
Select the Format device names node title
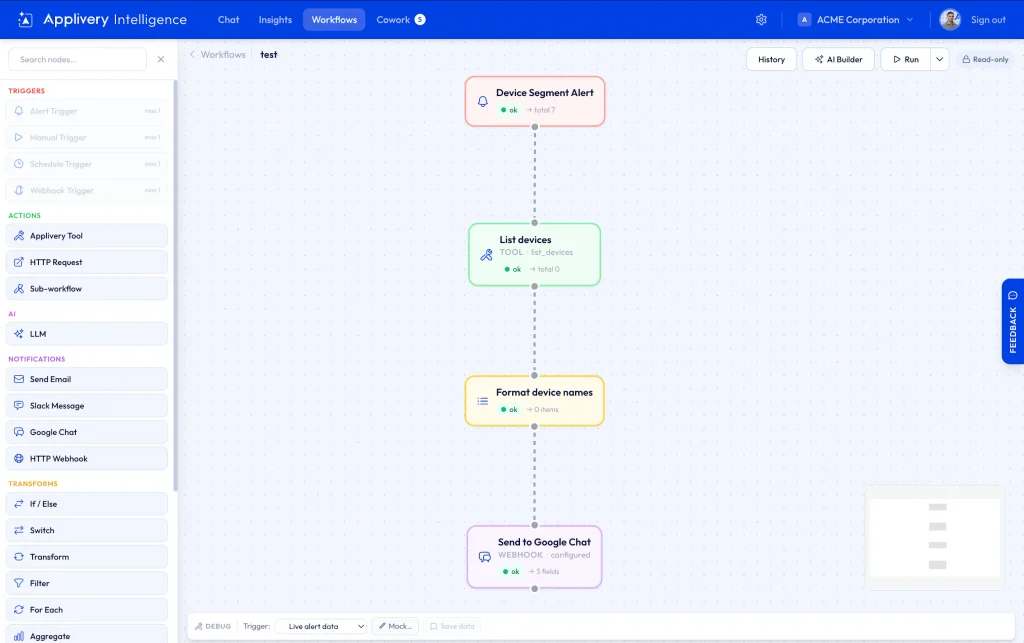(x=544, y=392)
